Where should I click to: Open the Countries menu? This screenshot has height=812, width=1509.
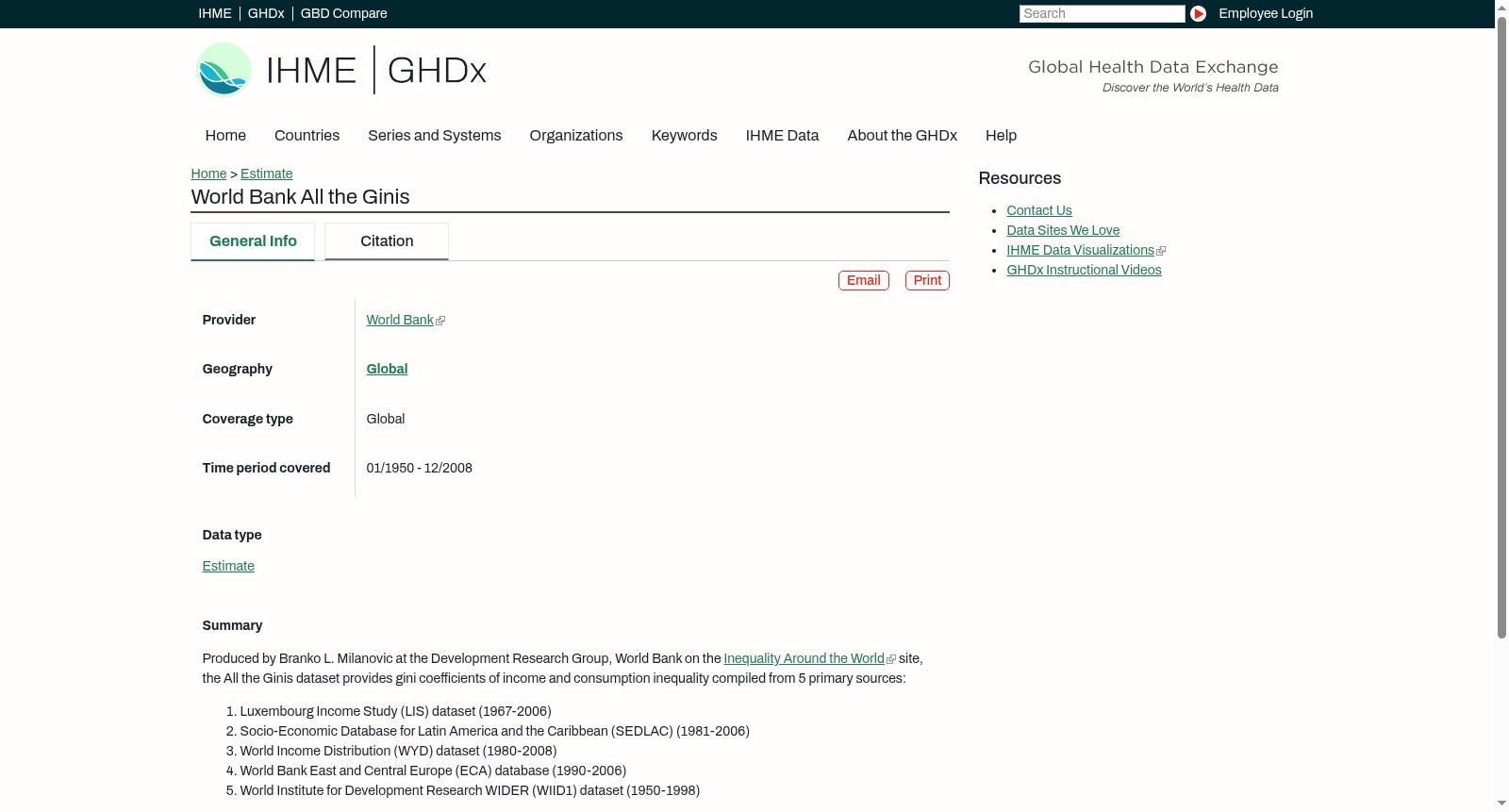coord(307,136)
